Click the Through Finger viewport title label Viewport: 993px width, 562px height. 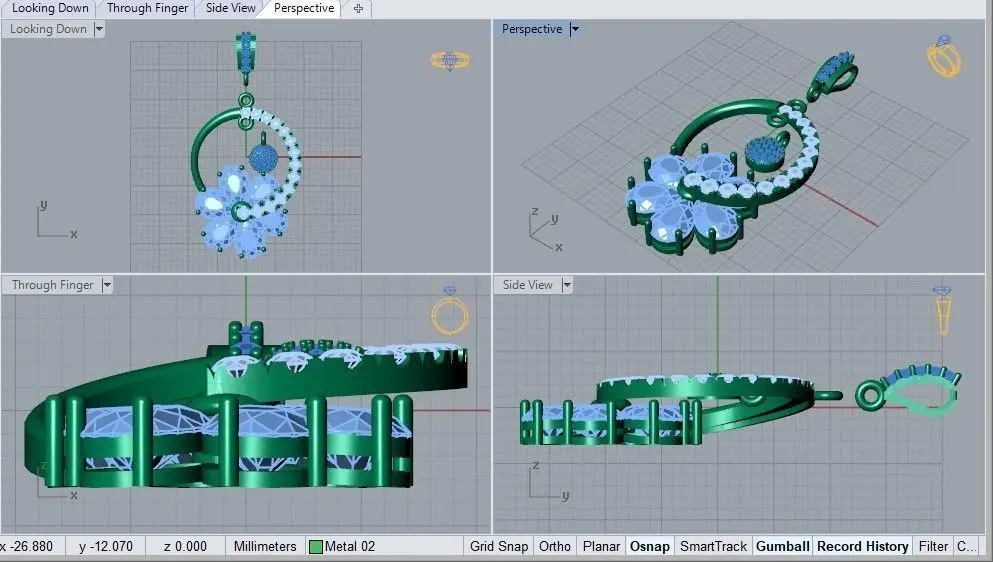(x=53, y=285)
